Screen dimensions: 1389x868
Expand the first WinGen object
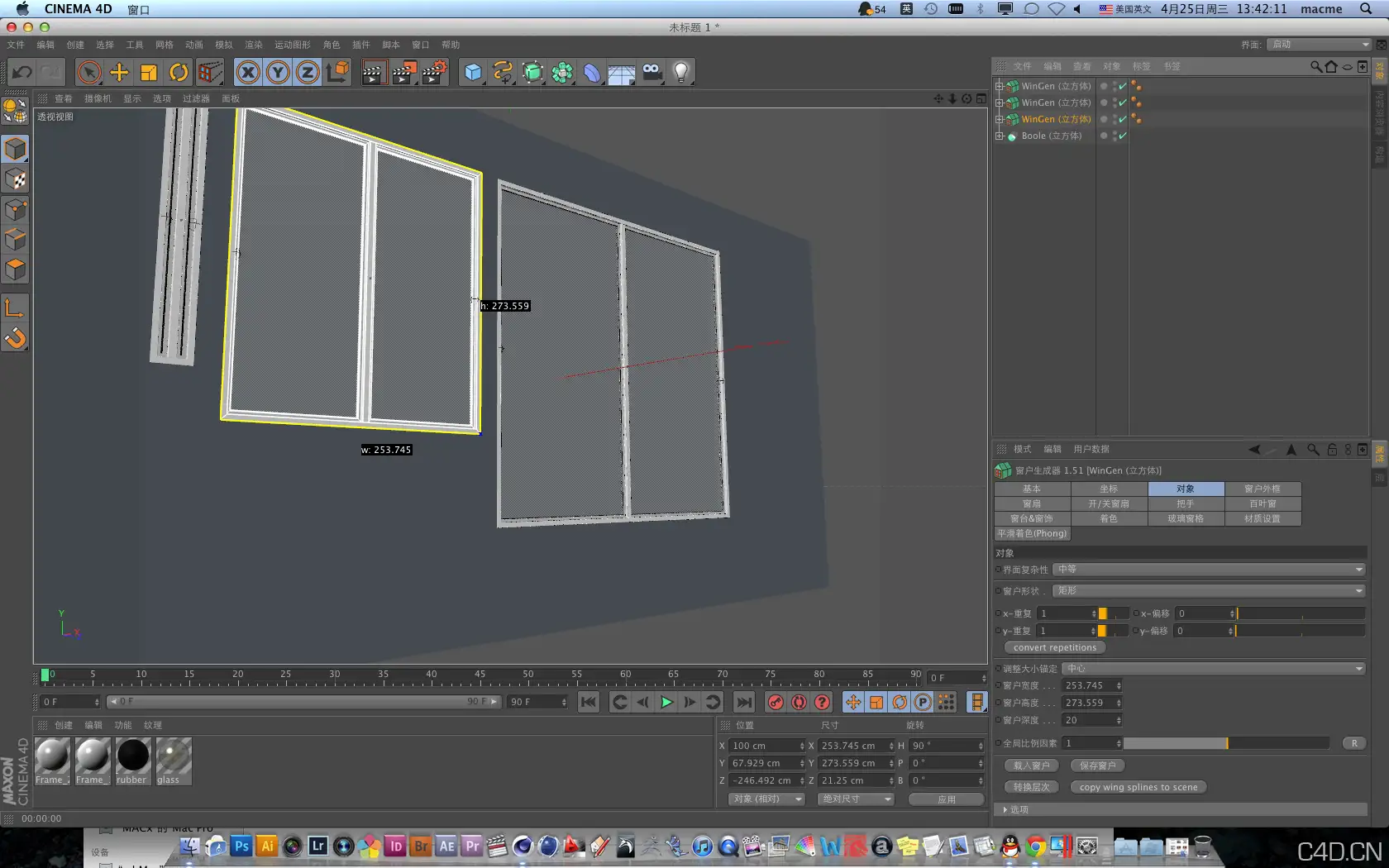[999, 86]
